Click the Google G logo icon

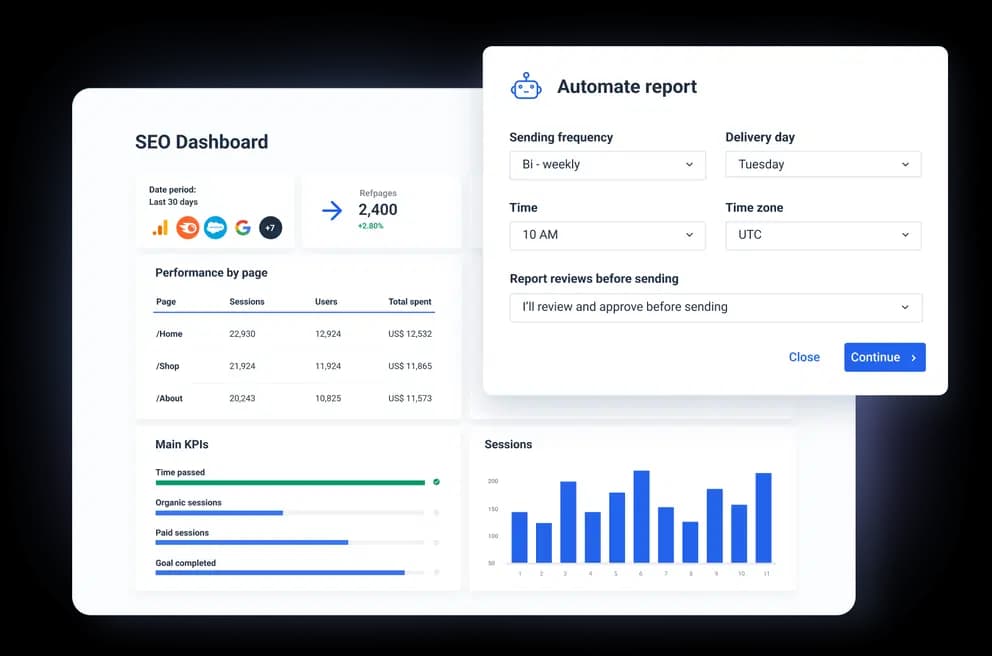(x=243, y=228)
